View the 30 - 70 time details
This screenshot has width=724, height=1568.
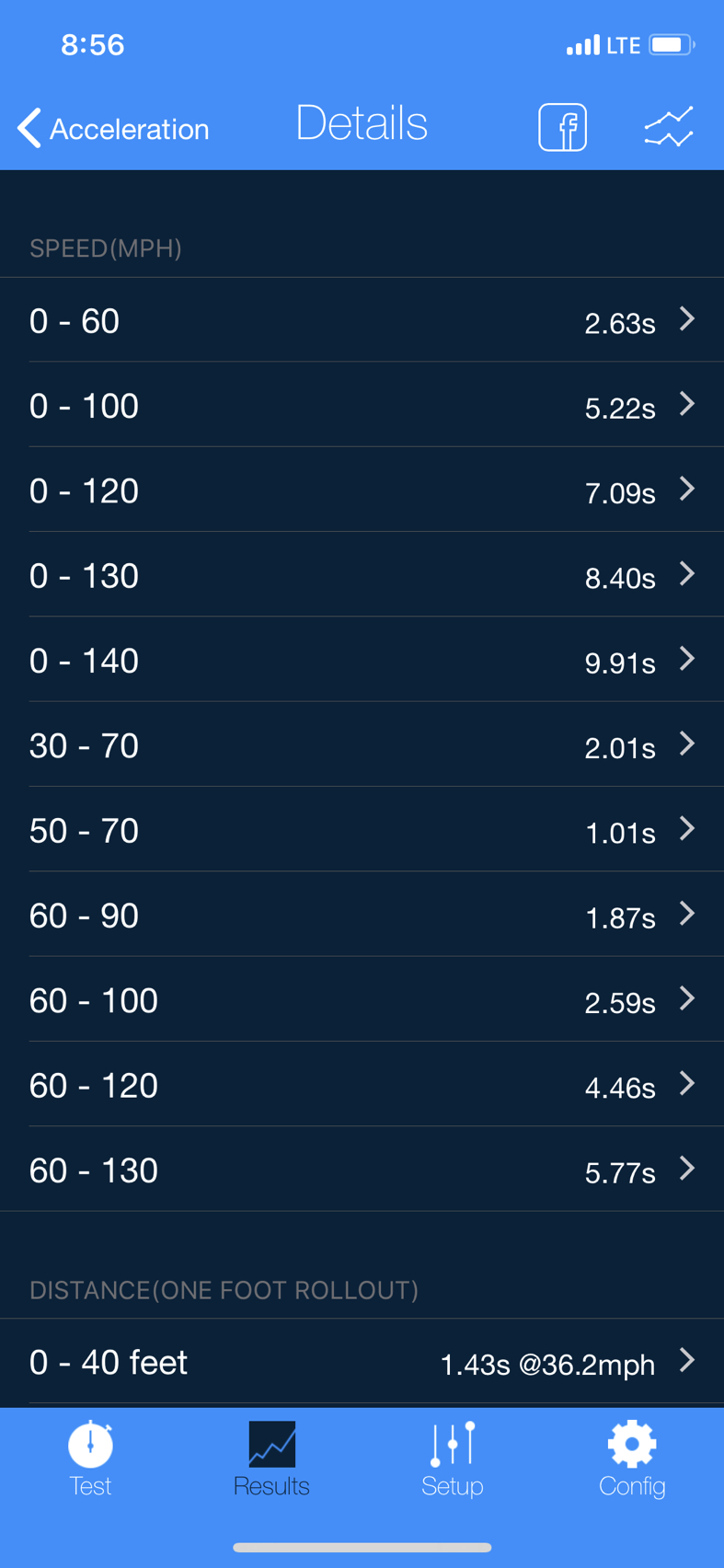pyautogui.click(x=620, y=747)
